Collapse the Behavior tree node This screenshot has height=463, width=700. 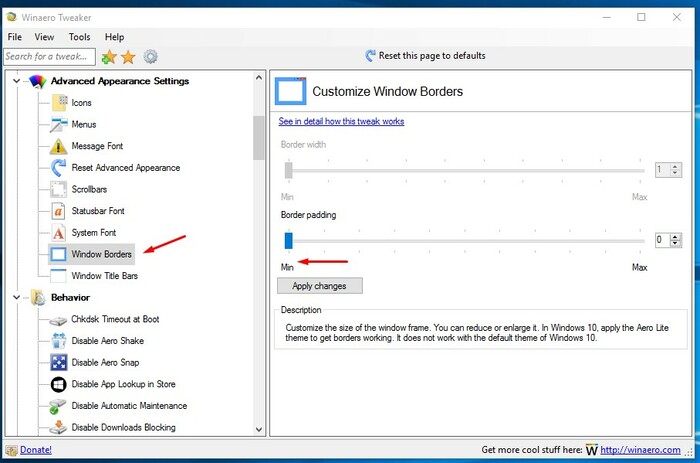[x=17, y=297]
